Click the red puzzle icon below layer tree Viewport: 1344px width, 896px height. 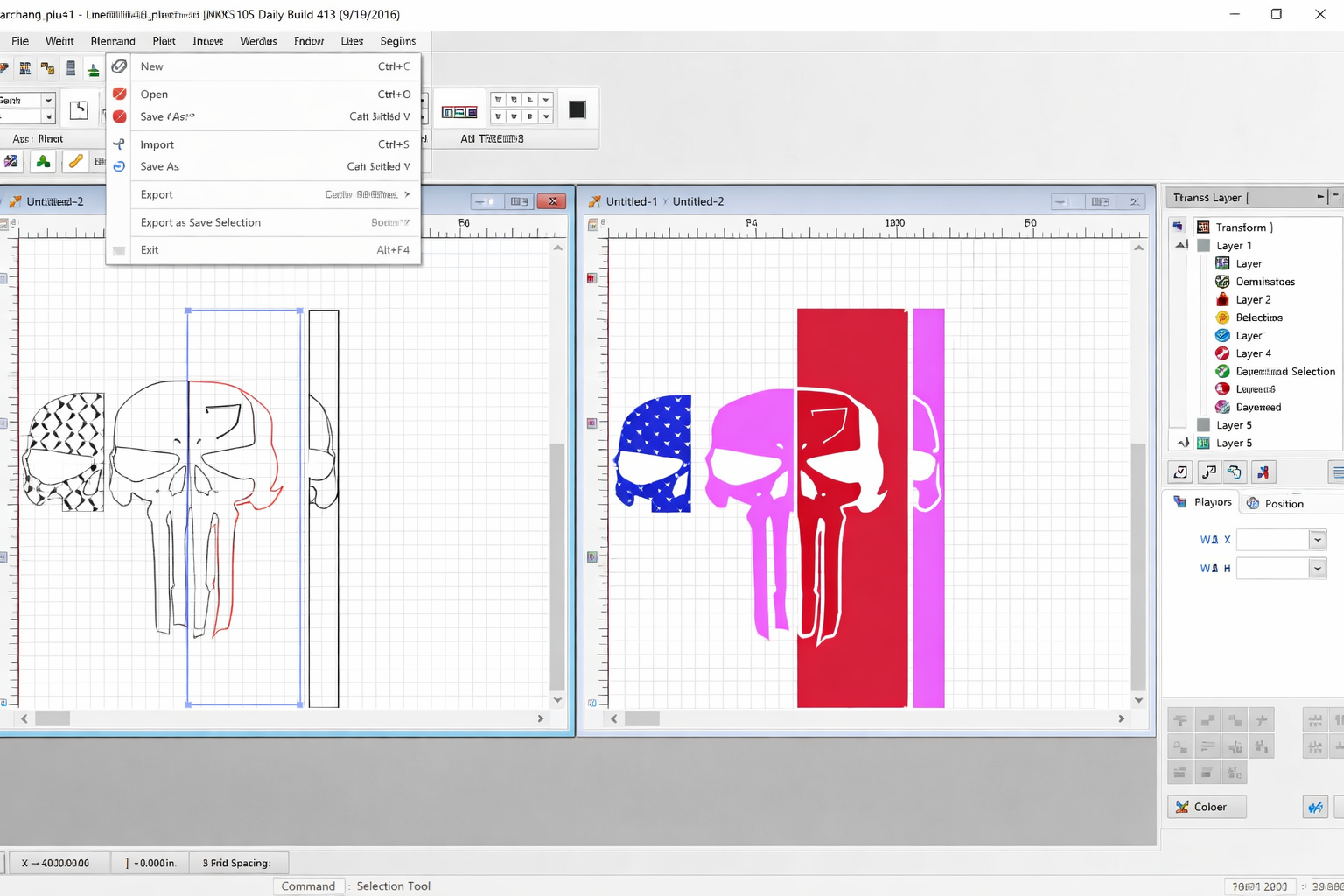pos(1263,472)
